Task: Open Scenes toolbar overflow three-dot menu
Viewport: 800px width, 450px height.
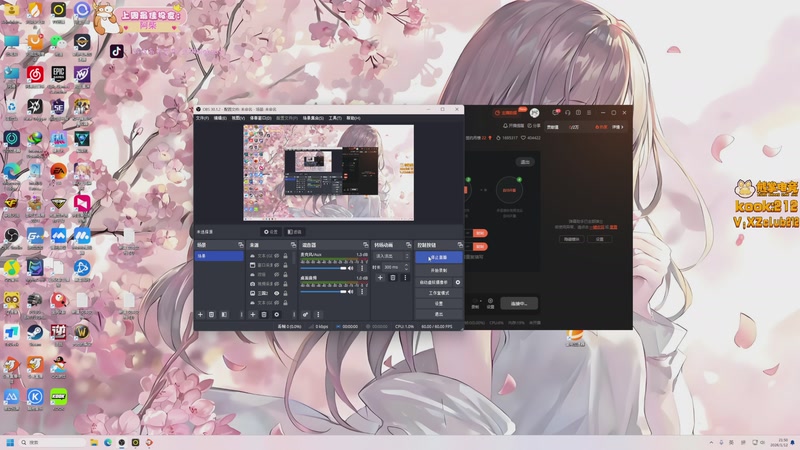Action: pyautogui.click(x=242, y=315)
